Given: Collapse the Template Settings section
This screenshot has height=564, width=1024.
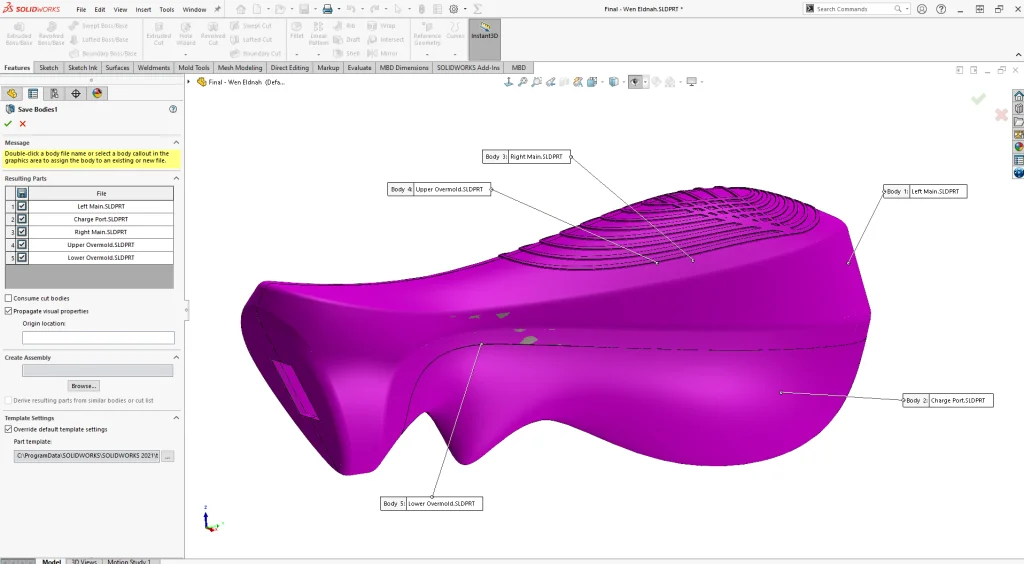Looking at the screenshot, I should [x=176, y=417].
